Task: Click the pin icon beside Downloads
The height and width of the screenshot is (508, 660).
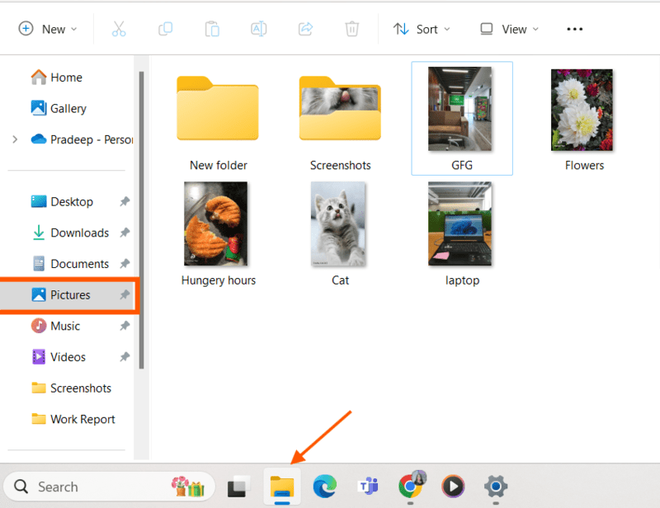Action: [125, 233]
